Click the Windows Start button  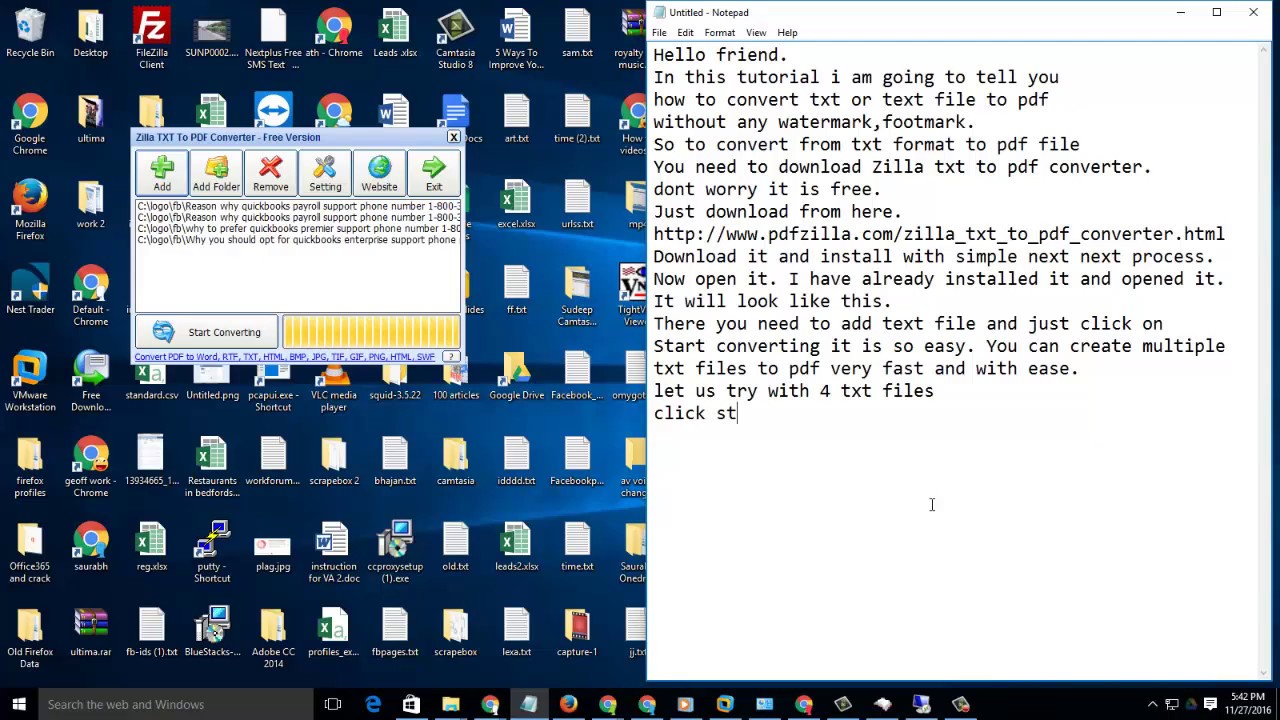[x=18, y=704]
